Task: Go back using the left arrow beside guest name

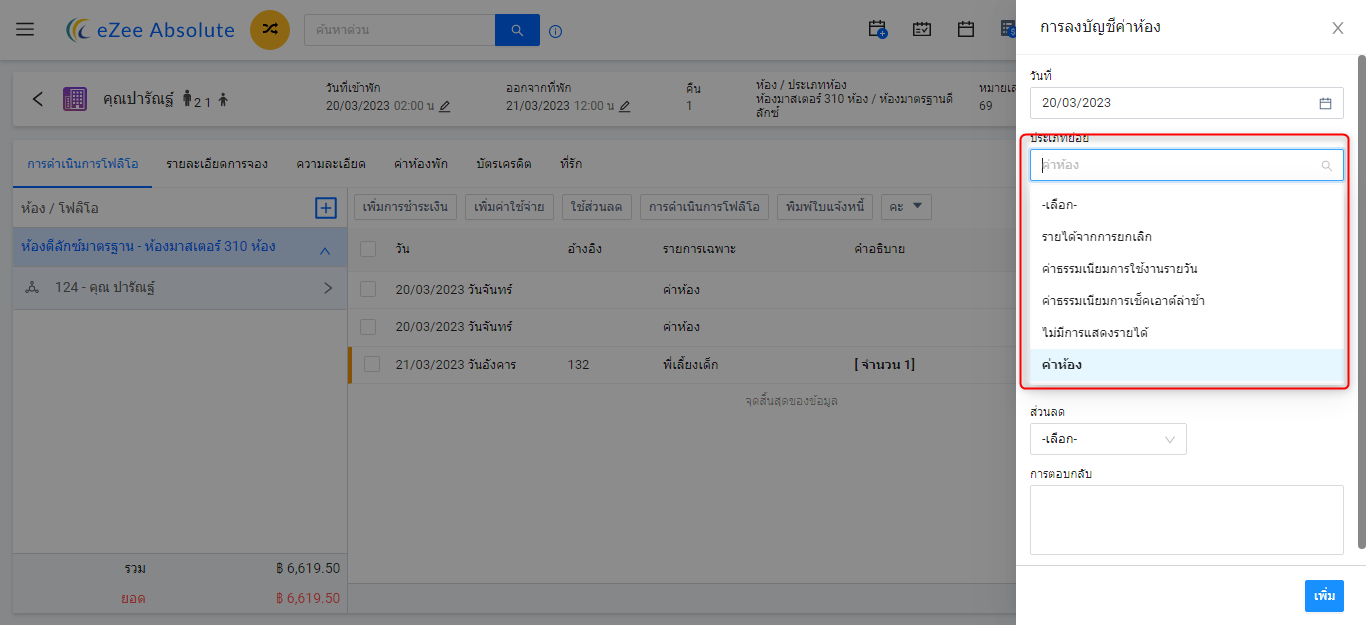Action: click(x=38, y=99)
